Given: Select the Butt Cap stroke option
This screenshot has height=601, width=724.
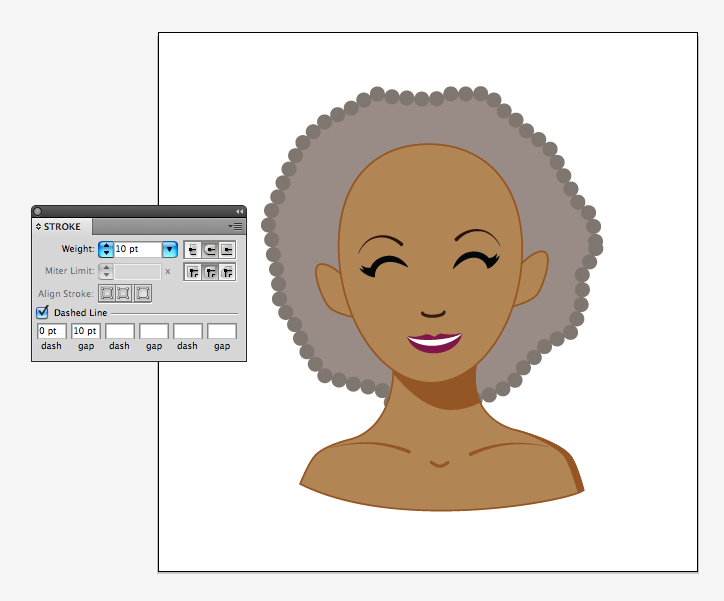Looking at the screenshot, I should coord(193,250).
